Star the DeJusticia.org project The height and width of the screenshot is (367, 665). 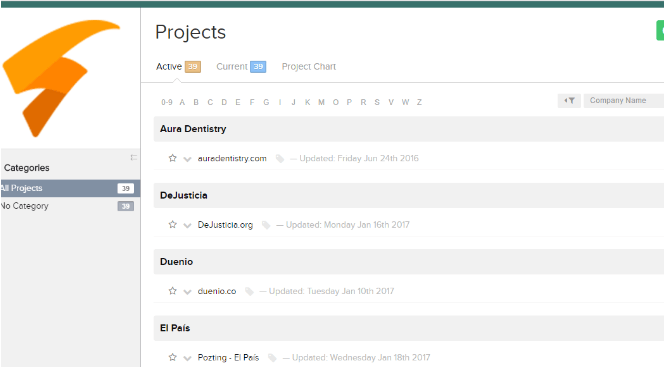[172, 224]
